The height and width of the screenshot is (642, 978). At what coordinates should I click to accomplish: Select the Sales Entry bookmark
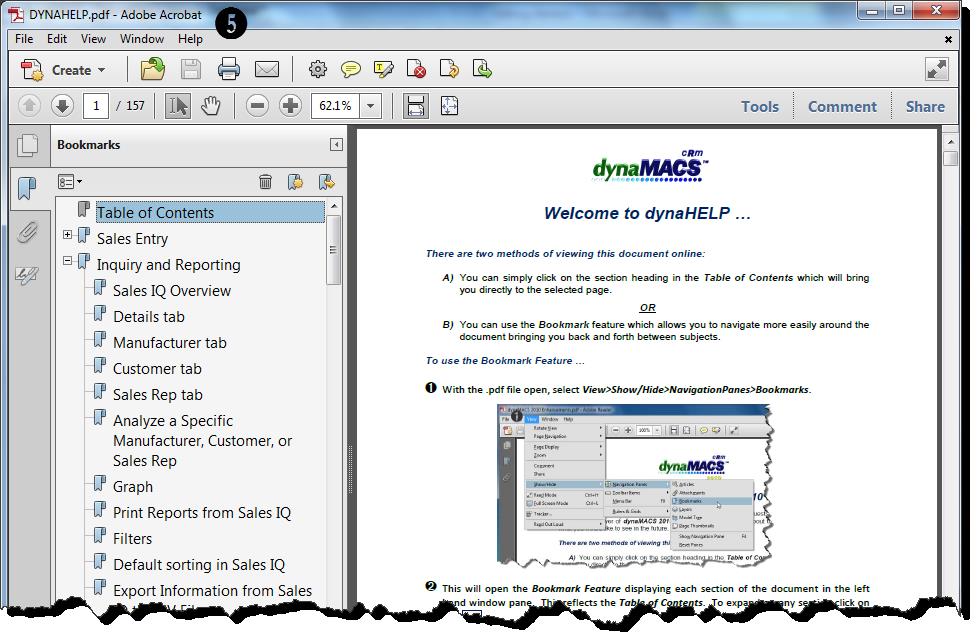(132, 238)
